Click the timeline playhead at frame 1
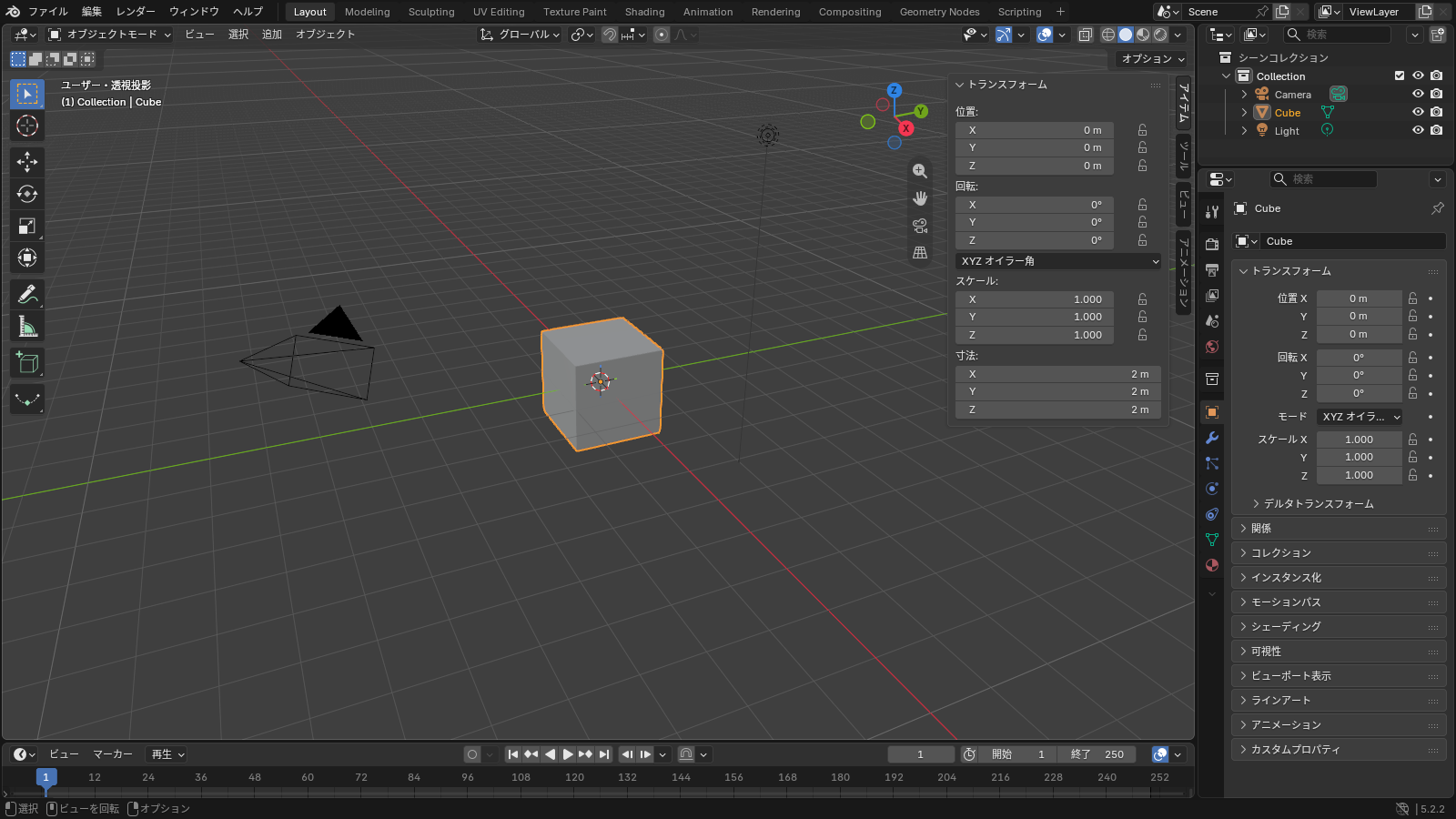1456x819 pixels. (46, 777)
